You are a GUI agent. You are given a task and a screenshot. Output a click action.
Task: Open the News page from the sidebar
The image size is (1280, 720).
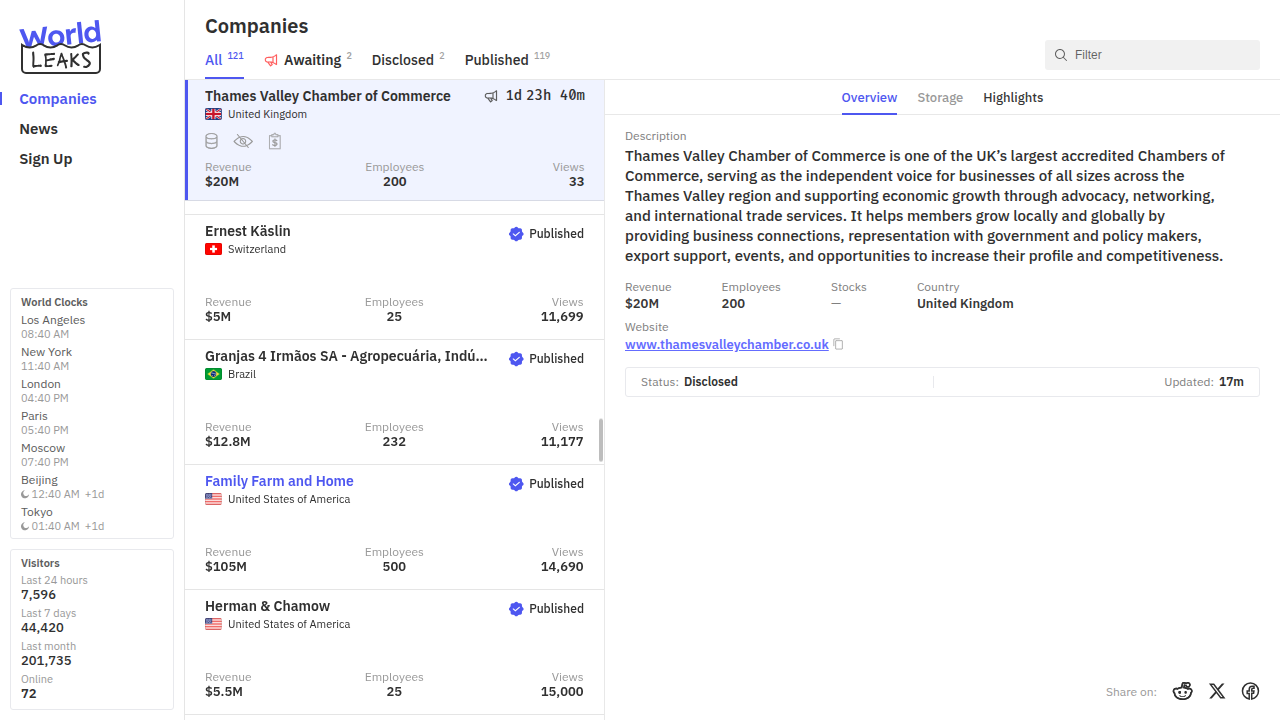(x=39, y=129)
